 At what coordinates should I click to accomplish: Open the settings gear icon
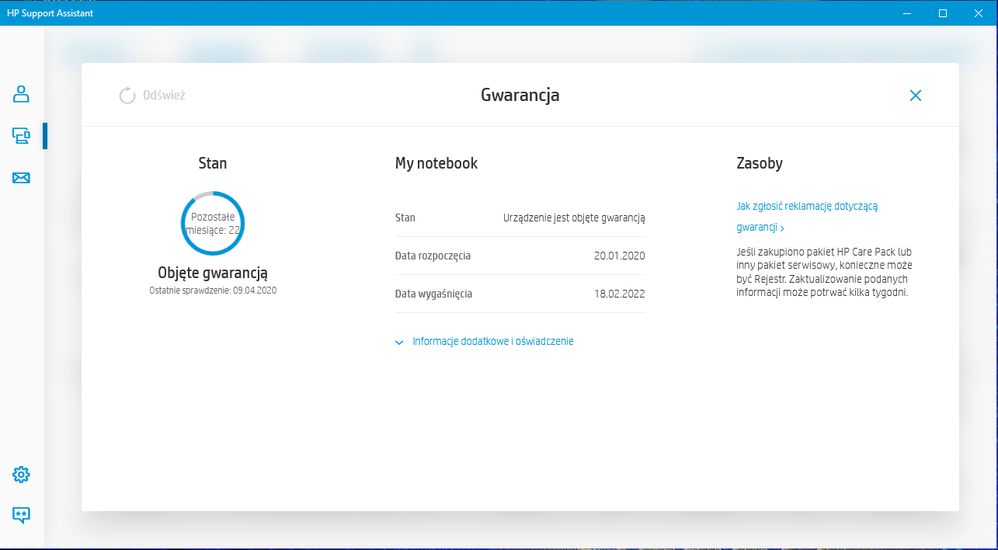21,474
